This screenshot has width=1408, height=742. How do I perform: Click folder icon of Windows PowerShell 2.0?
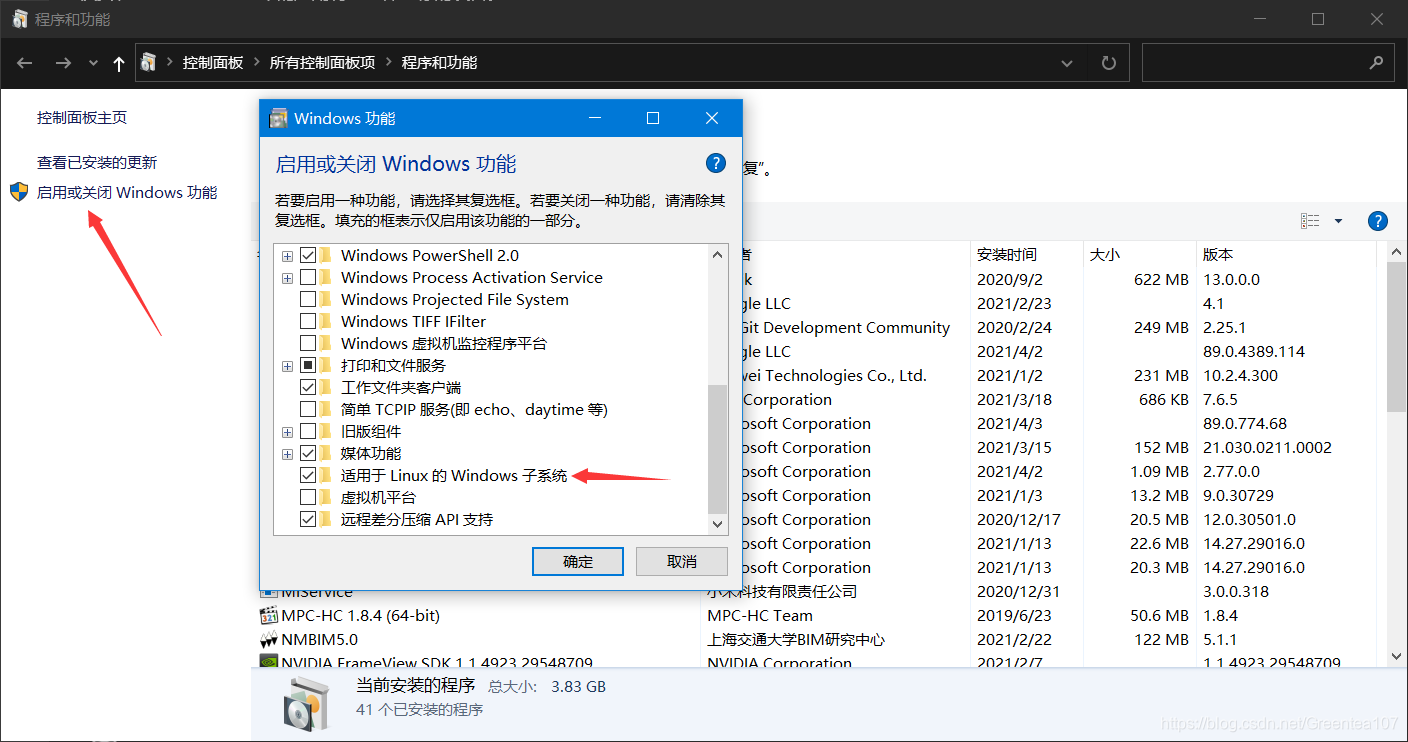pos(325,255)
